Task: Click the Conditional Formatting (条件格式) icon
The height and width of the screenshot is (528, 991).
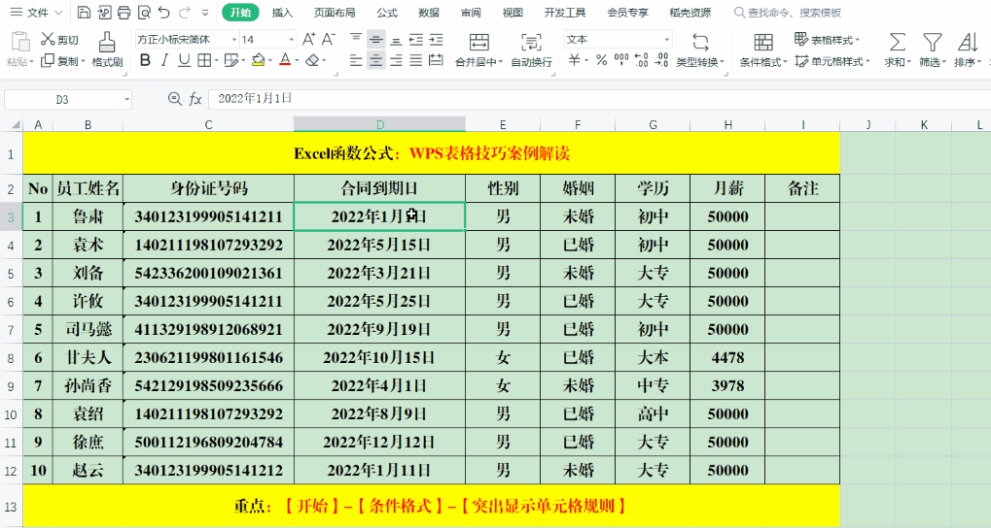Action: (764, 49)
